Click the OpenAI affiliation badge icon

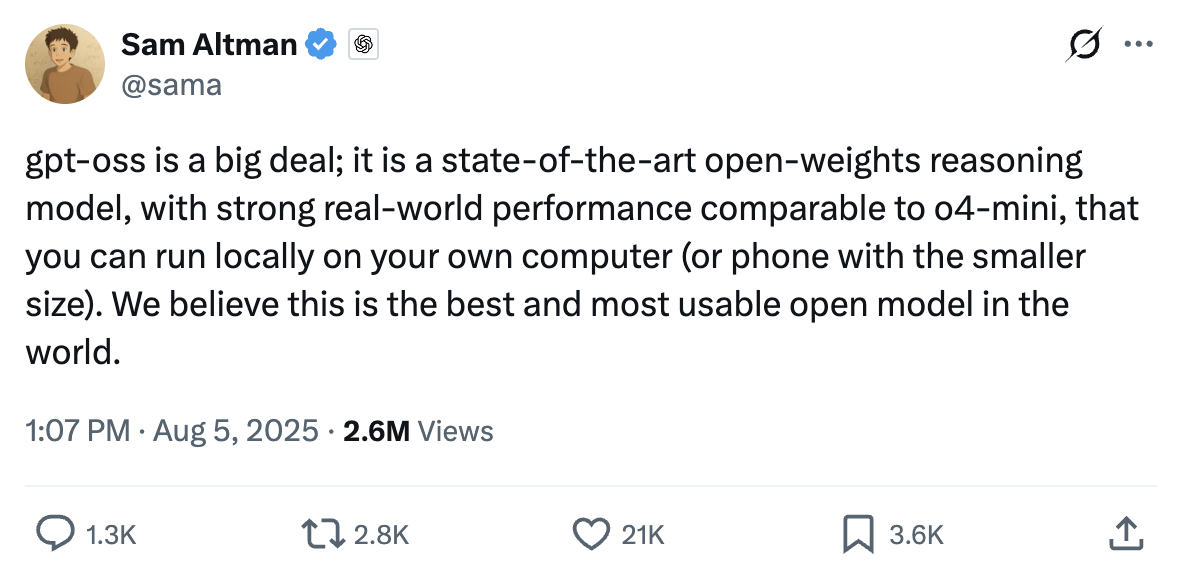(363, 45)
